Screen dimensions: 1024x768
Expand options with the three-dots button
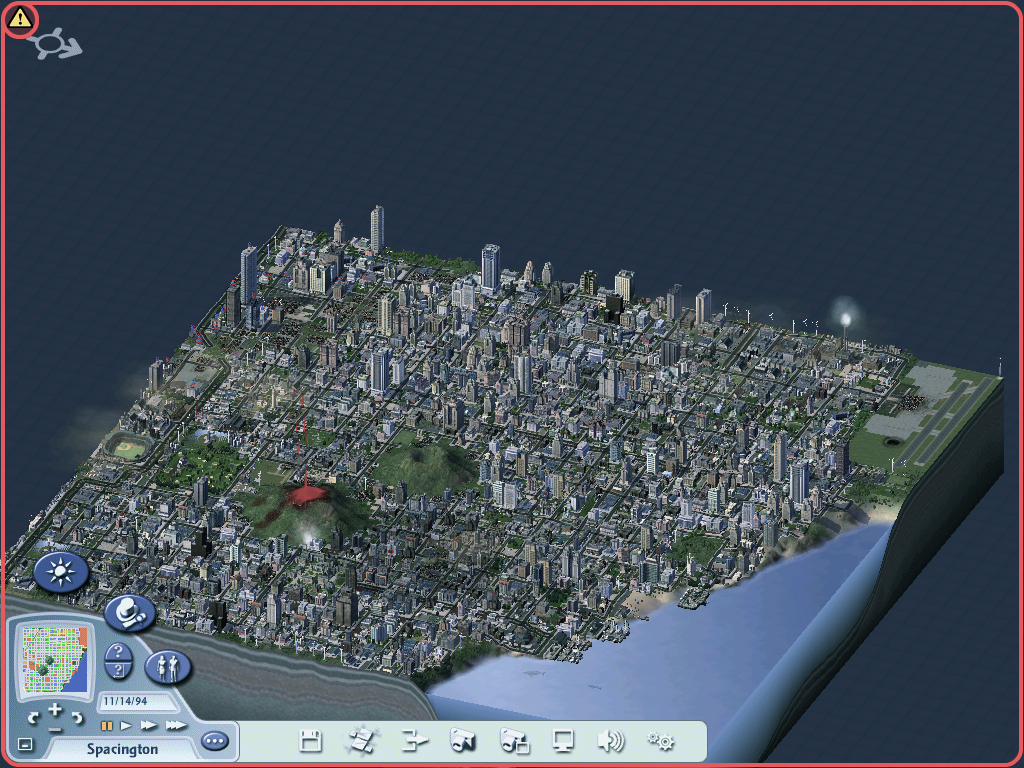point(214,741)
